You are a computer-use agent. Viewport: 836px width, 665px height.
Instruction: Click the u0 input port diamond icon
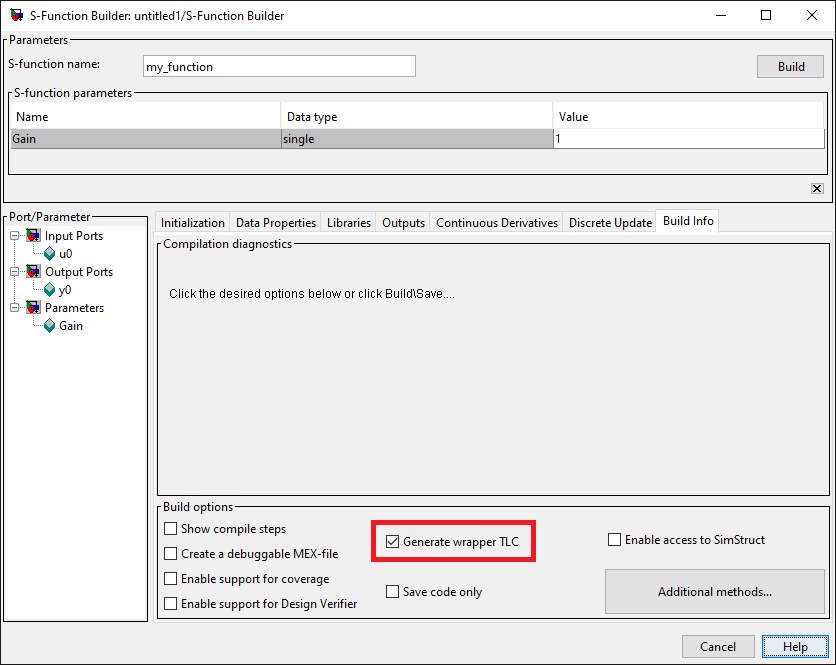[x=50, y=254]
